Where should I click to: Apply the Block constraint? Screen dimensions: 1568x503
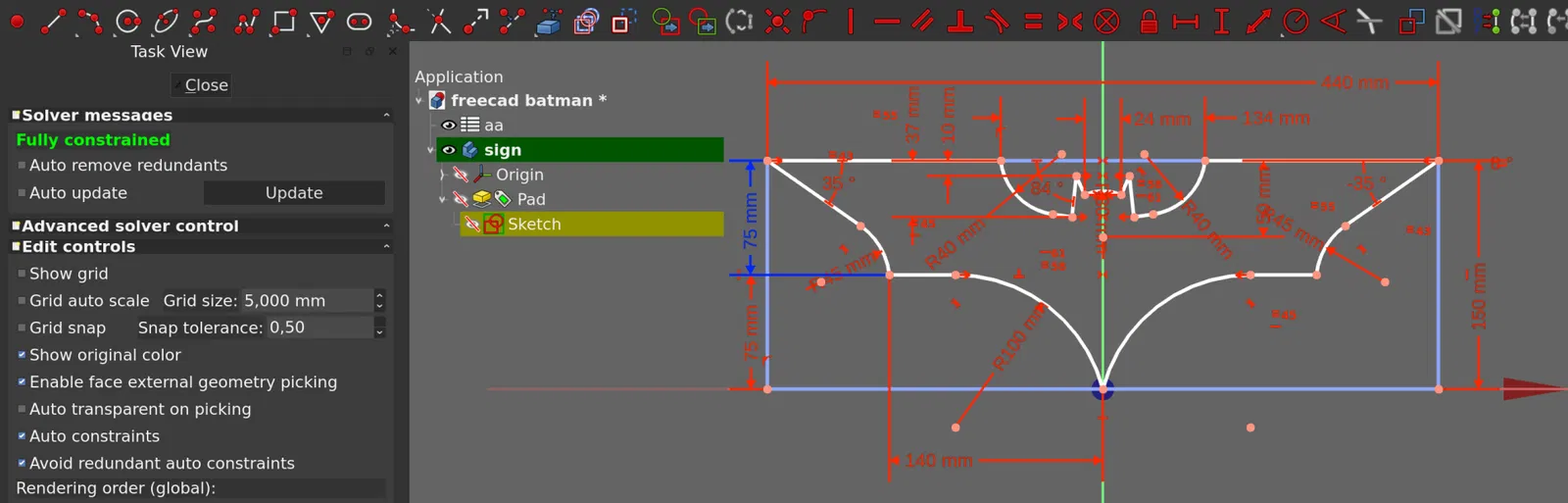point(1106,21)
